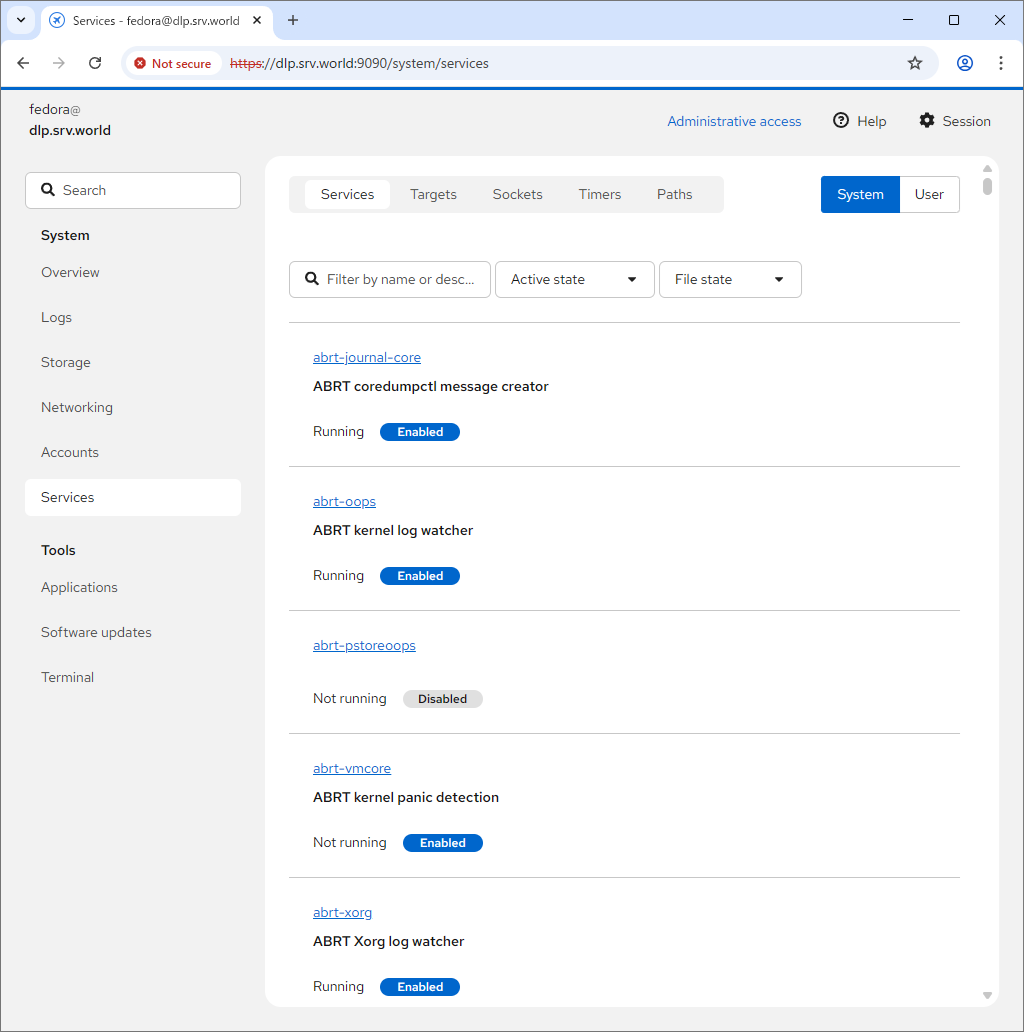
Task: Open the Help menu
Action: pos(859,121)
